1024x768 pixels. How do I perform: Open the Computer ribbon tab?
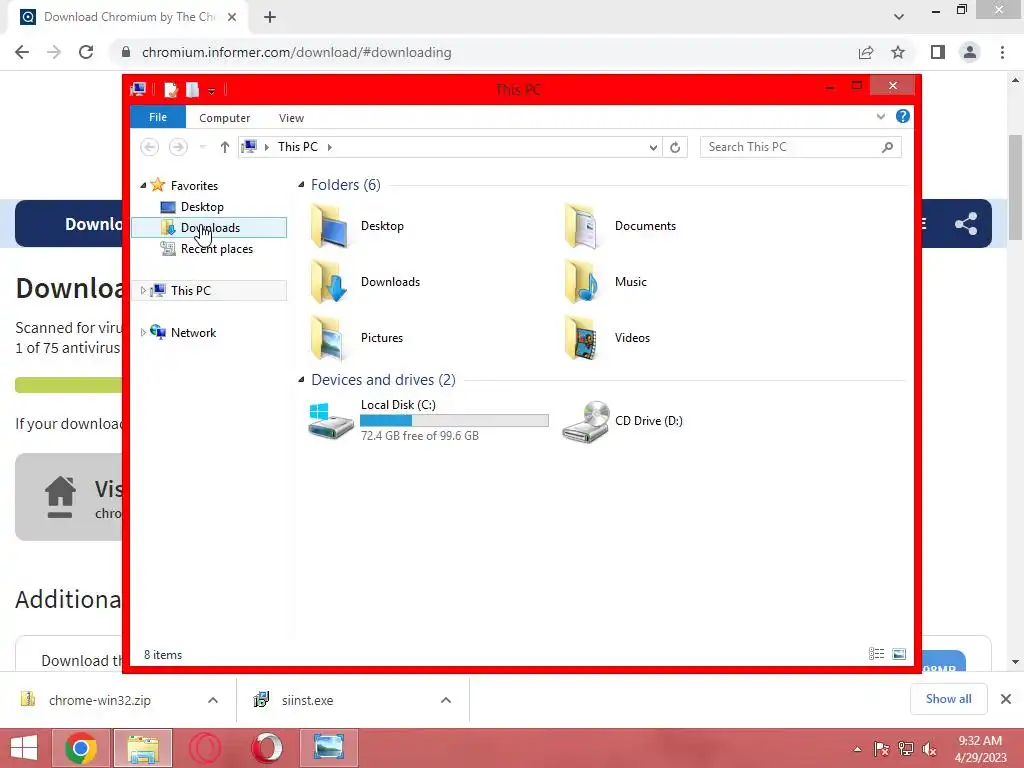pyautogui.click(x=224, y=118)
